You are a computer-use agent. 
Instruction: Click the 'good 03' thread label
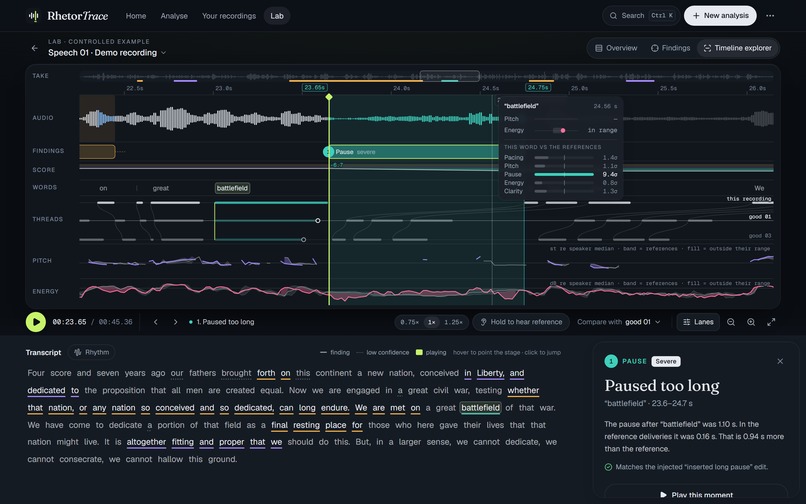760,236
